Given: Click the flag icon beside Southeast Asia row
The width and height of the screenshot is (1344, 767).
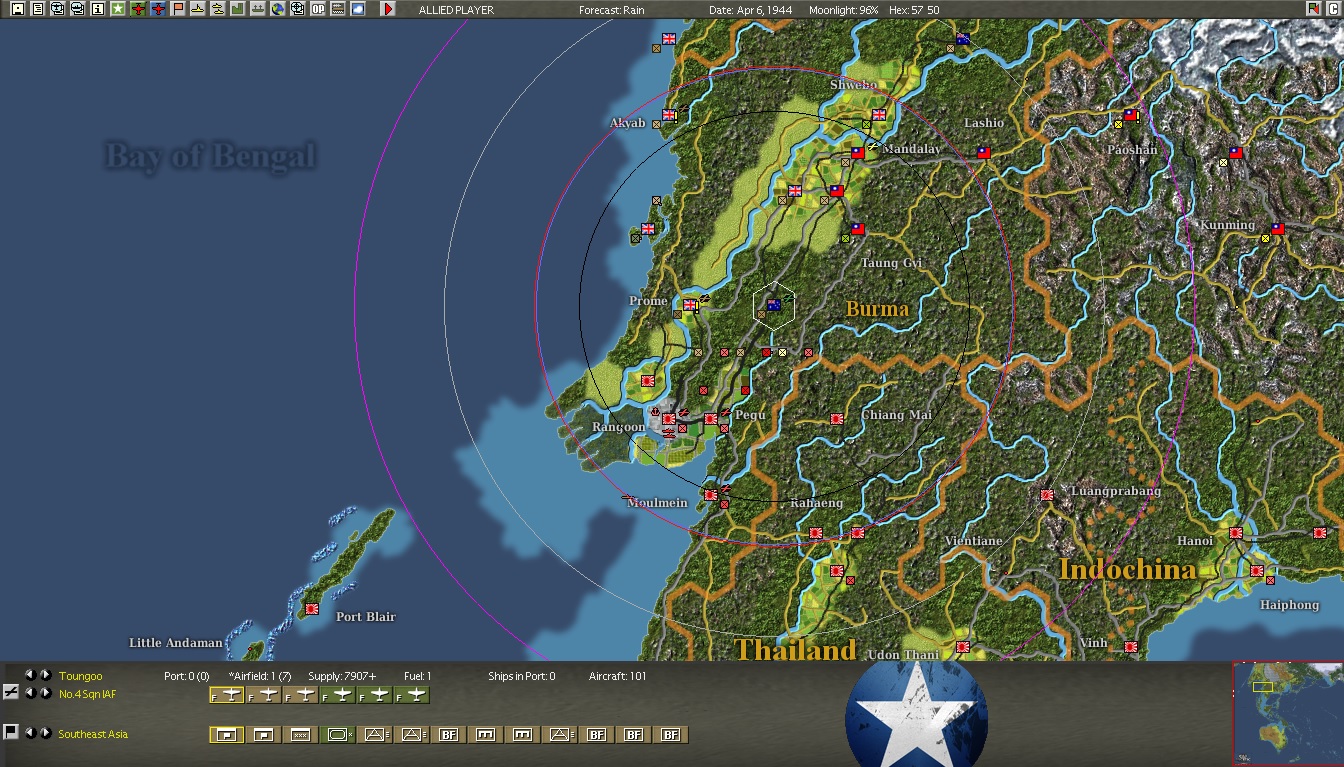Looking at the screenshot, I should point(11,732).
